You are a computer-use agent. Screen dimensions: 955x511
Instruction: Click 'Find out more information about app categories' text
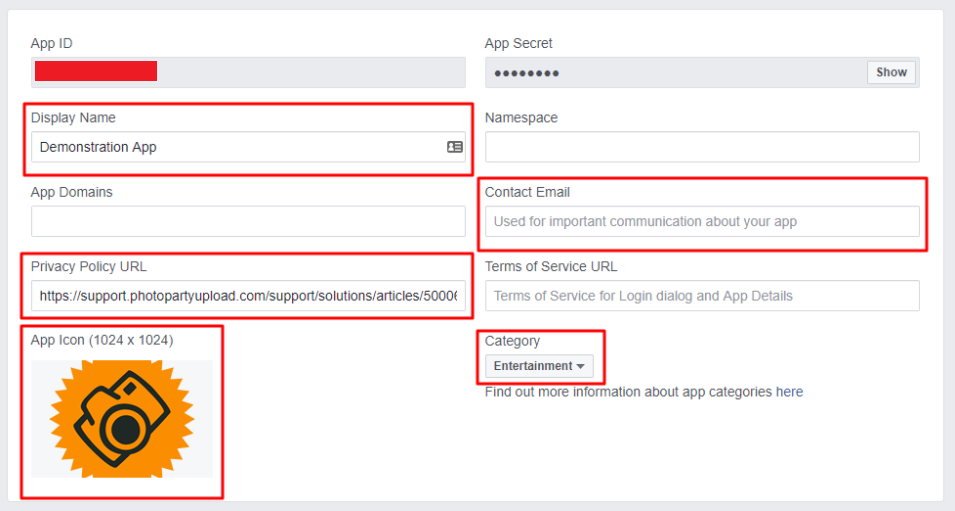pos(629,392)
